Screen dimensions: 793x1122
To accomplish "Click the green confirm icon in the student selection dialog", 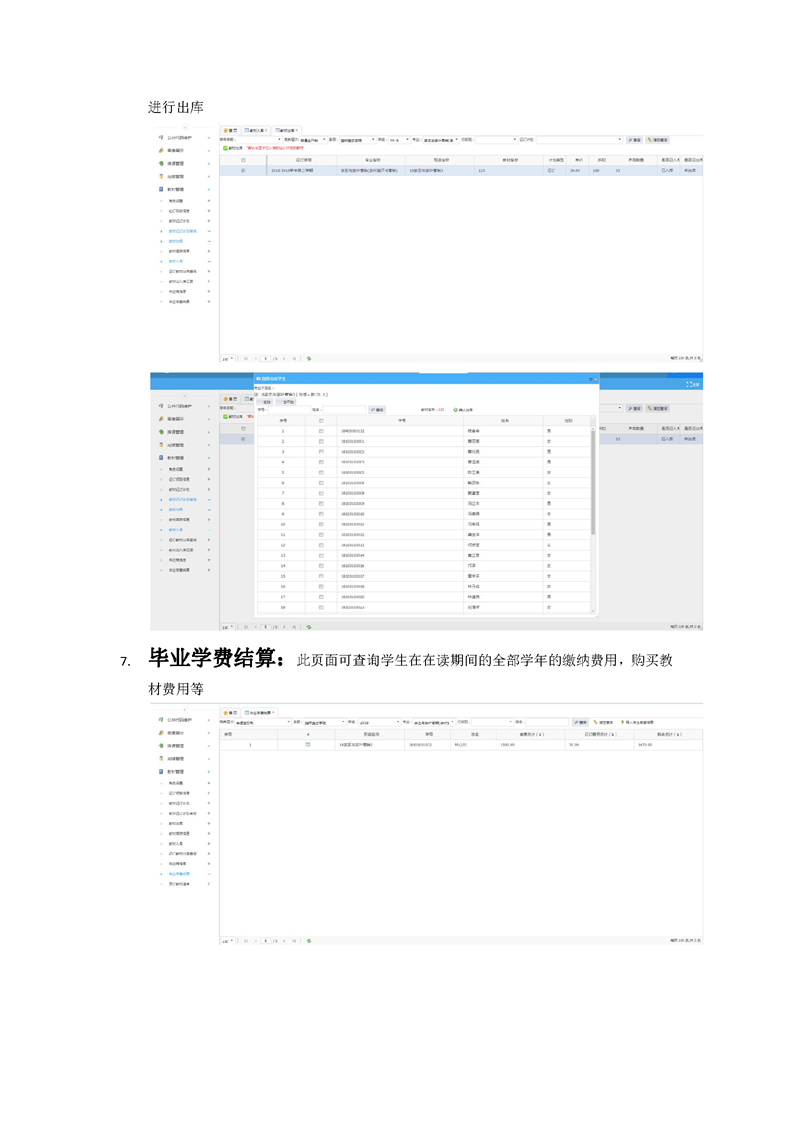I will [x=455, y=409].
